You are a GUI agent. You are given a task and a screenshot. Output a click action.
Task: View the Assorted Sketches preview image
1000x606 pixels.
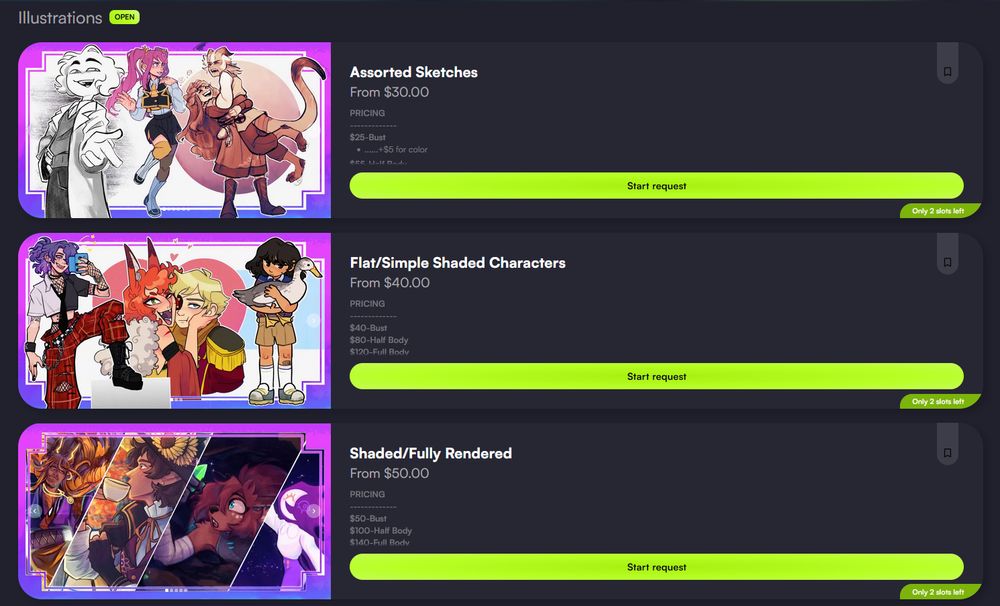tap(175, 130)
